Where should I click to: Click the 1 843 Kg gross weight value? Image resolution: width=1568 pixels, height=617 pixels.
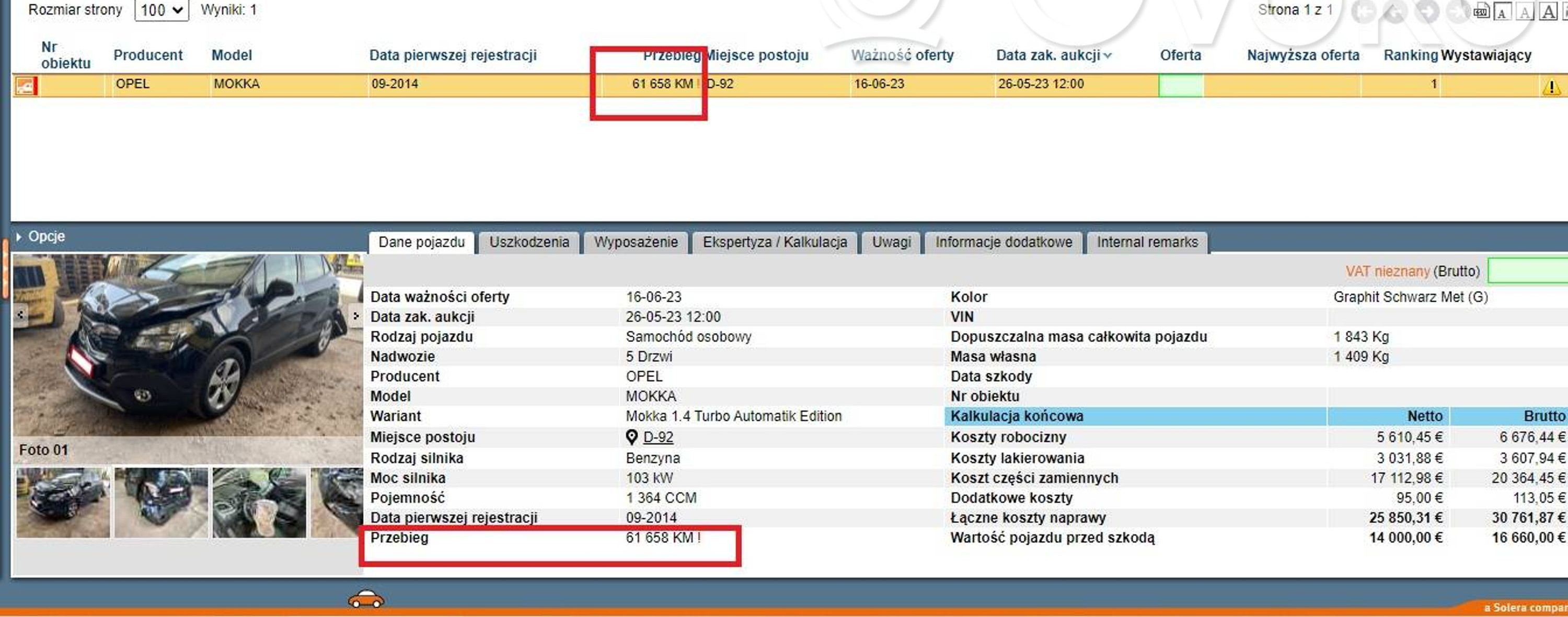pos(1361,337)
